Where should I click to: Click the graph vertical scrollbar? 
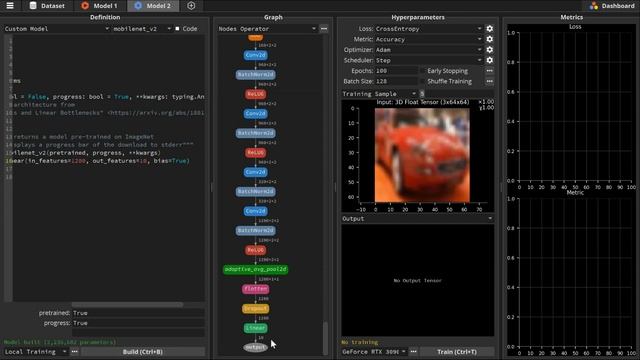coord(325,338)
